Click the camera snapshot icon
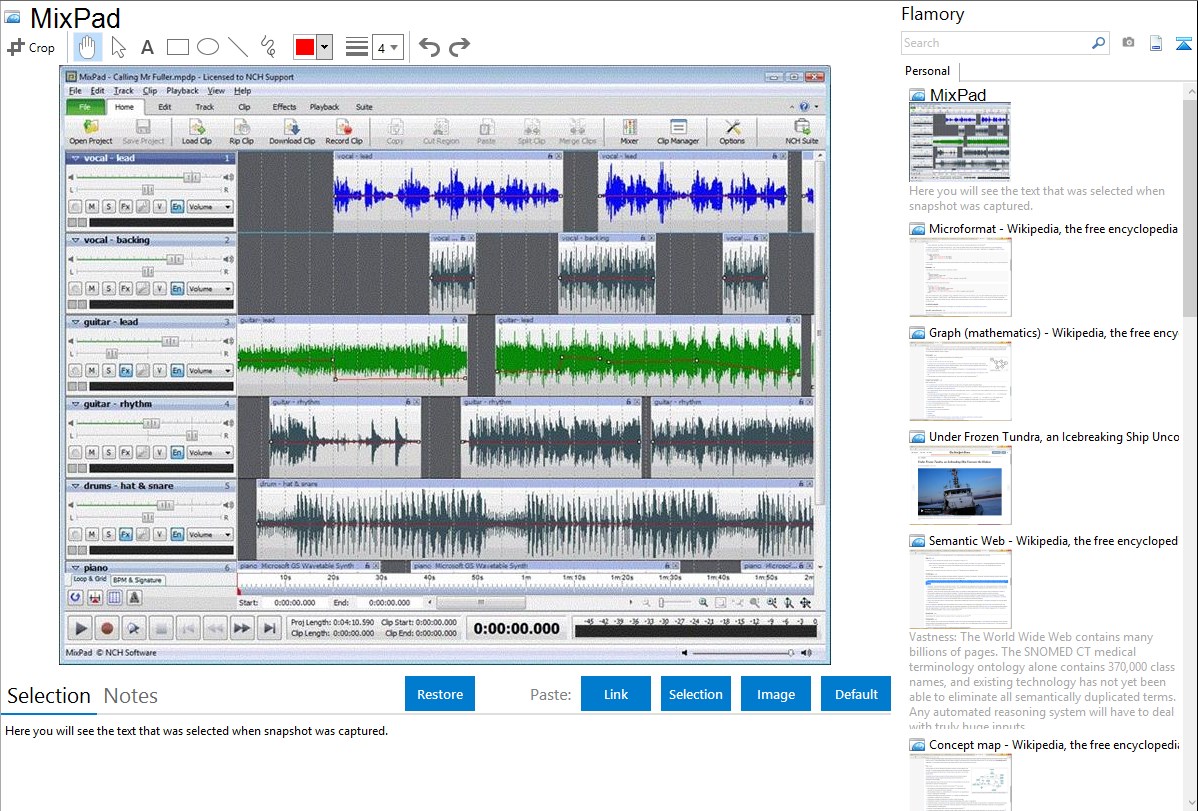Screen dimensions: 1198x811 tap(1128, 43)
